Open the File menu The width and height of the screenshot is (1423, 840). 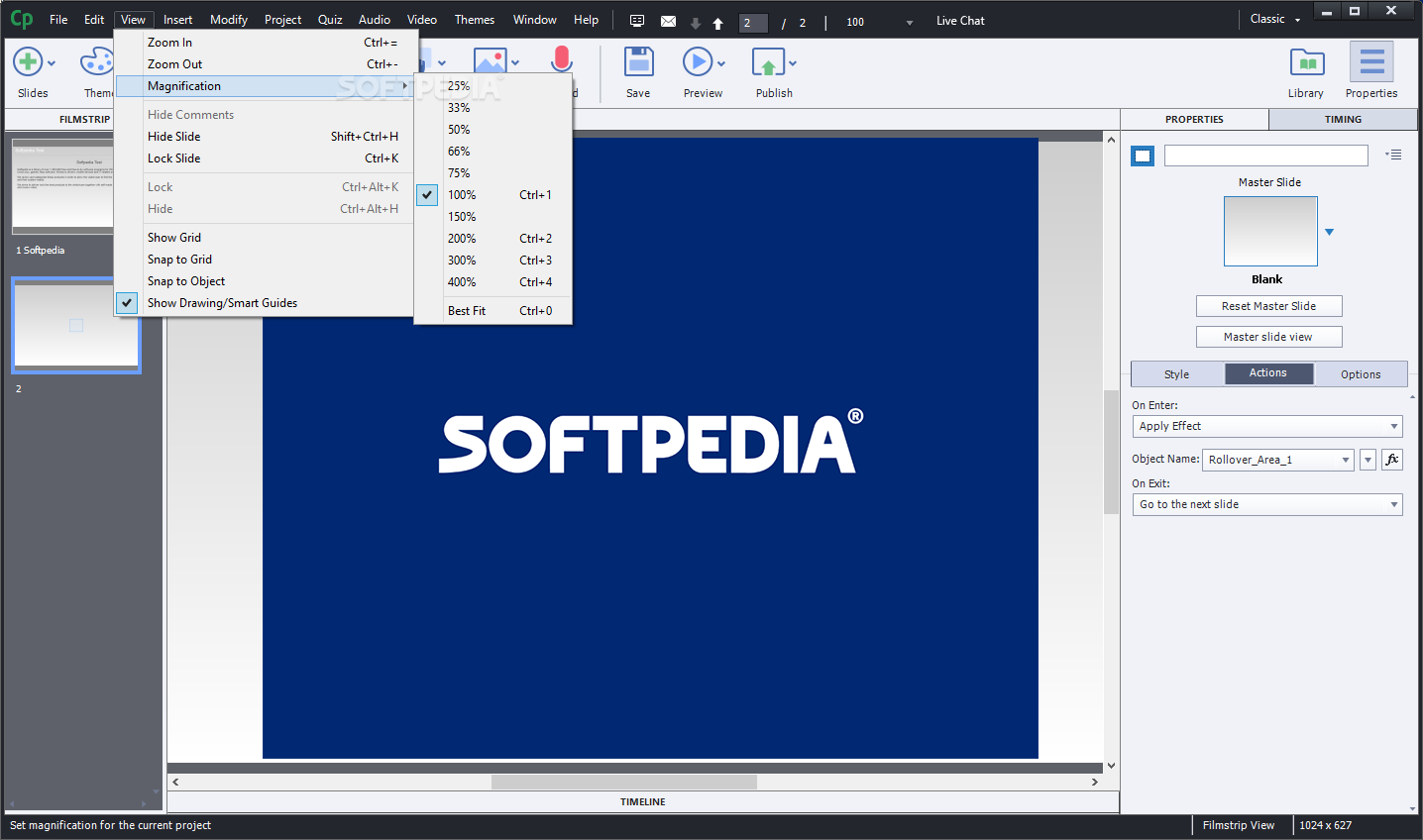pos(58,20)
